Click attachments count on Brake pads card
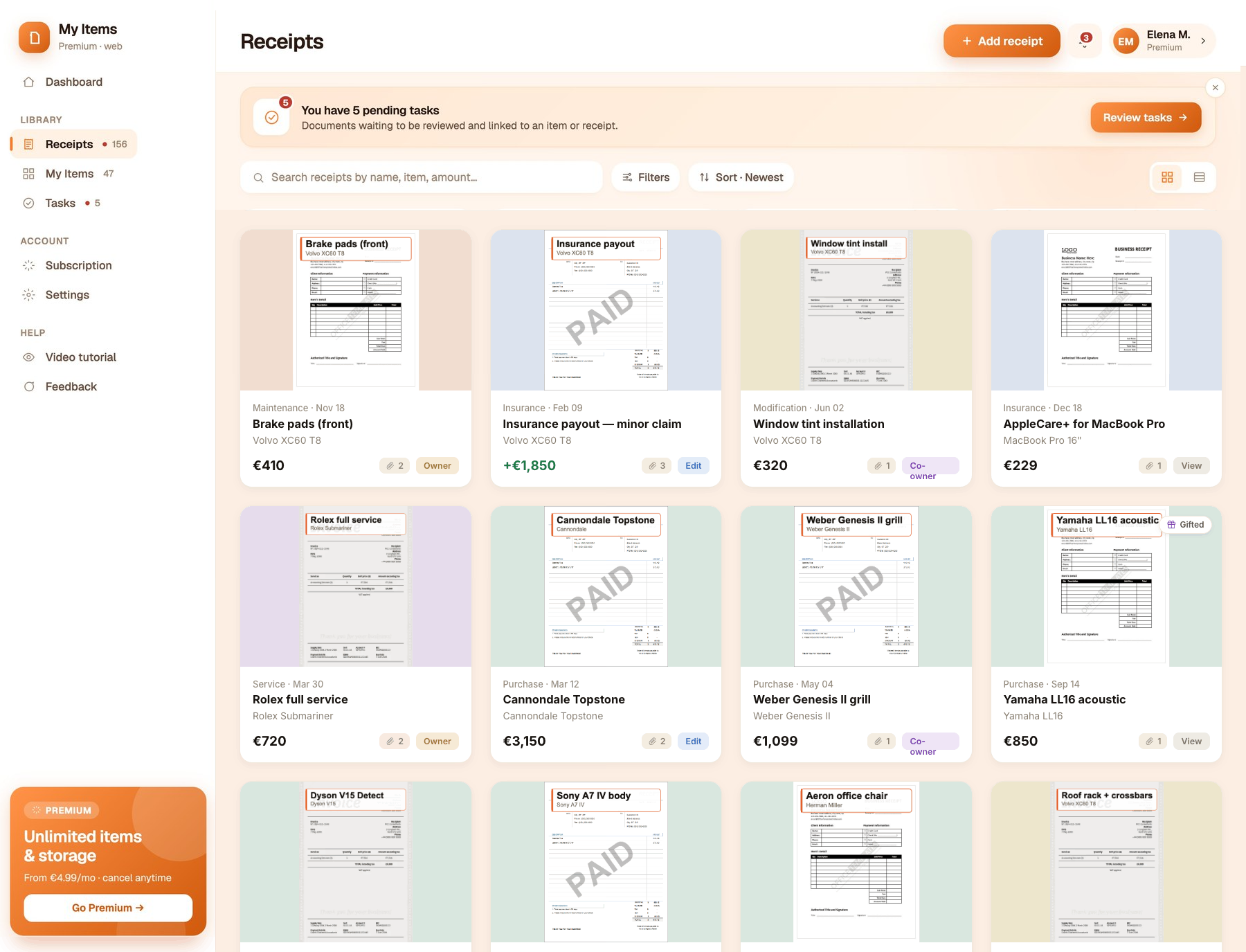Viewport: 1246px width, 952px height. (395, 465)
